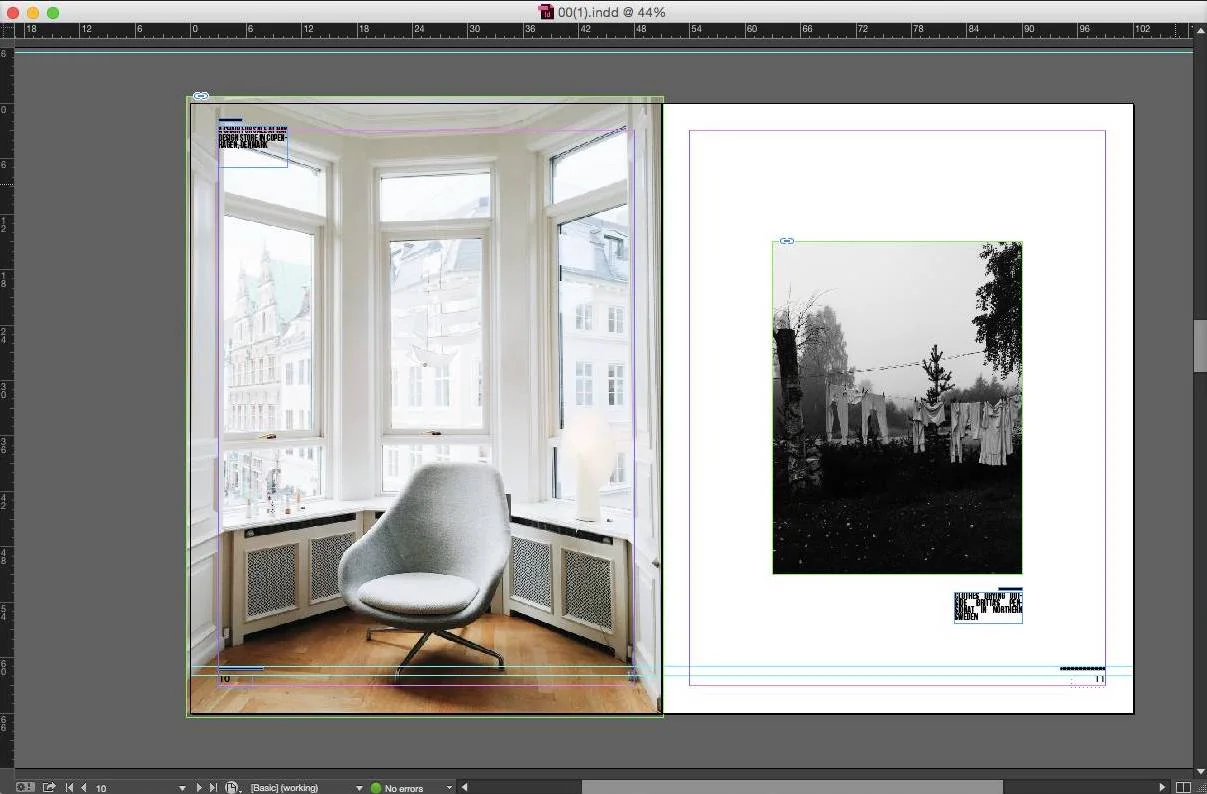Image resolution: width=1207 pixels, height=794 pixels.
Task: Click the horizontal scrollbar right arrow
Action: point(1162,788)
